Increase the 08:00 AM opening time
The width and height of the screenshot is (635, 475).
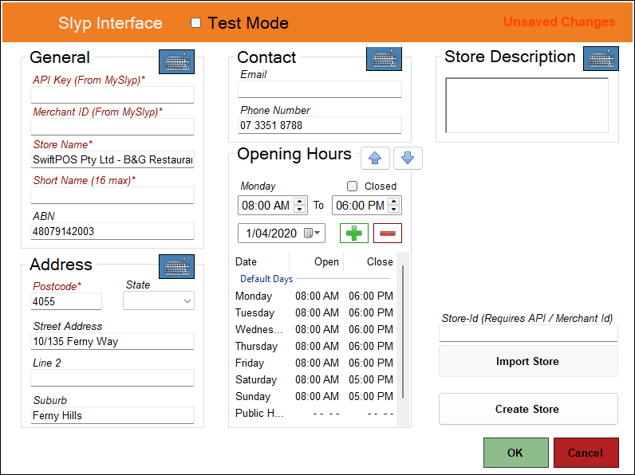click(x=300, y=201)
